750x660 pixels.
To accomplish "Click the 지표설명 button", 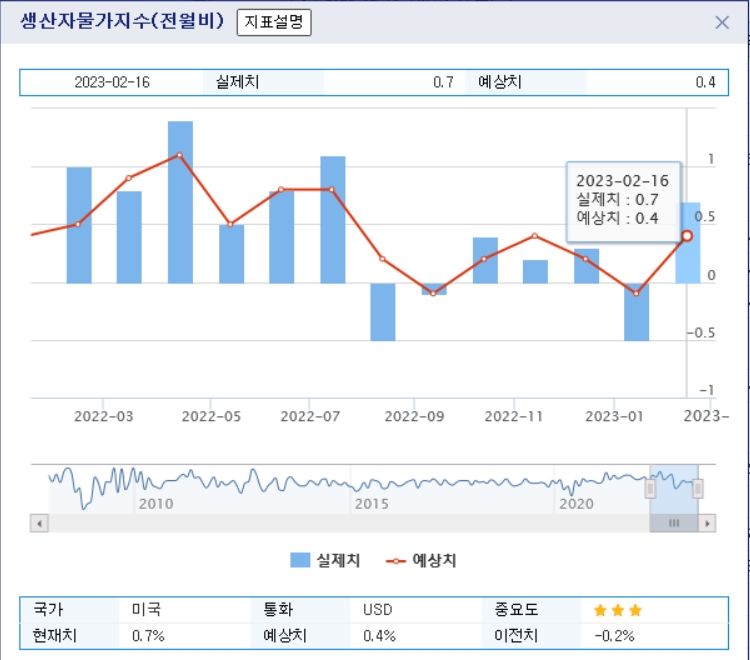I will click(x=274, y=22).
